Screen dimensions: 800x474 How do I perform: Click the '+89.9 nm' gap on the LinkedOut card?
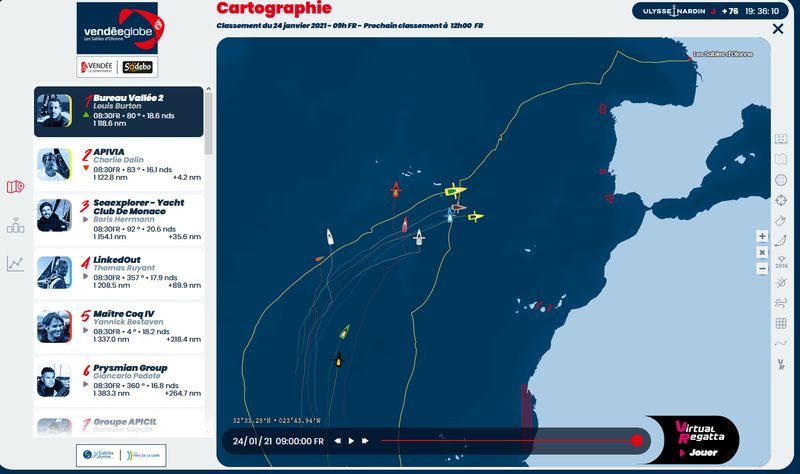click(x=185, y=285)
